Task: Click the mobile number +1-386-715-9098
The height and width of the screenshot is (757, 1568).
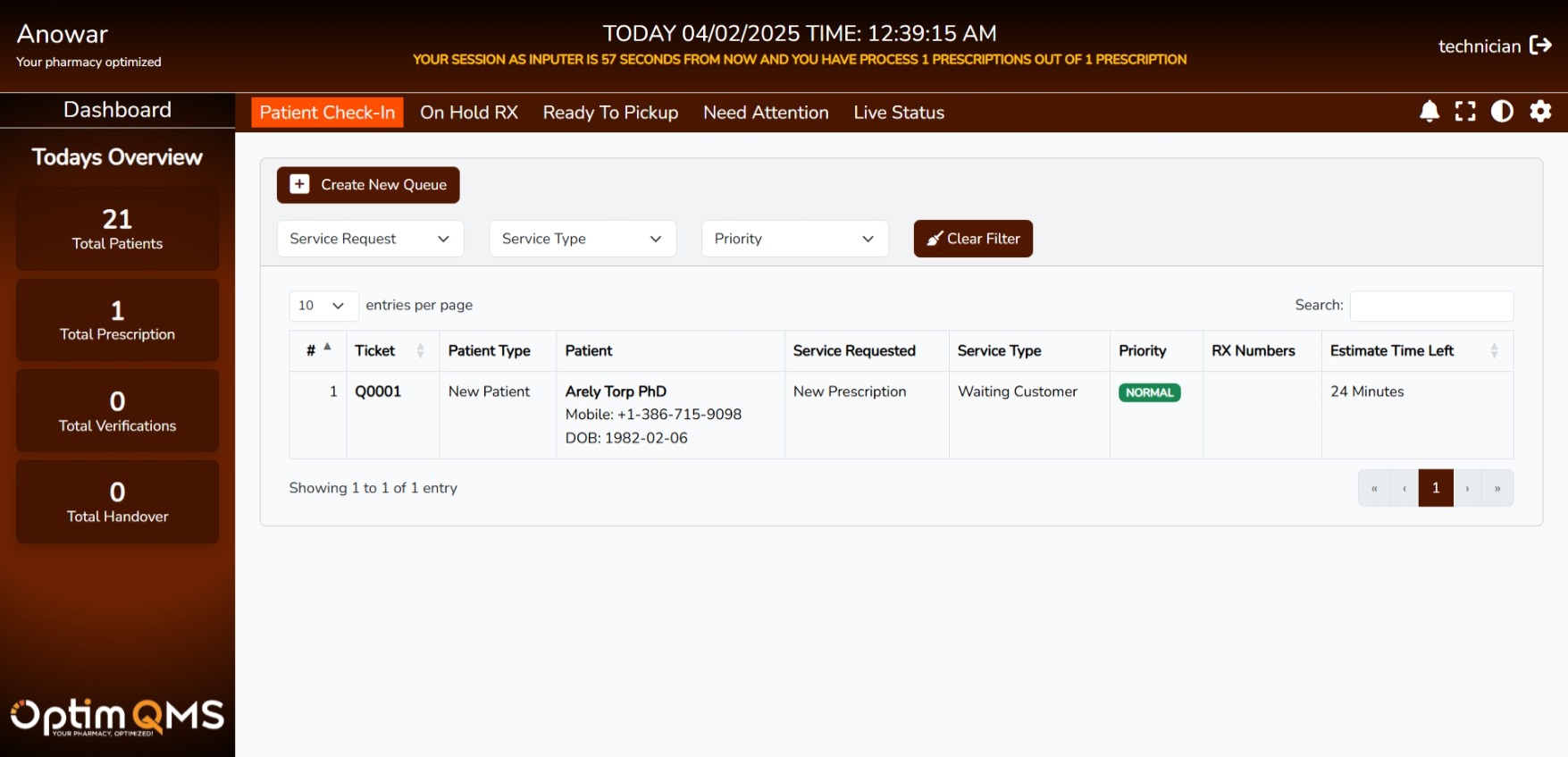Action: coord(680,415)
